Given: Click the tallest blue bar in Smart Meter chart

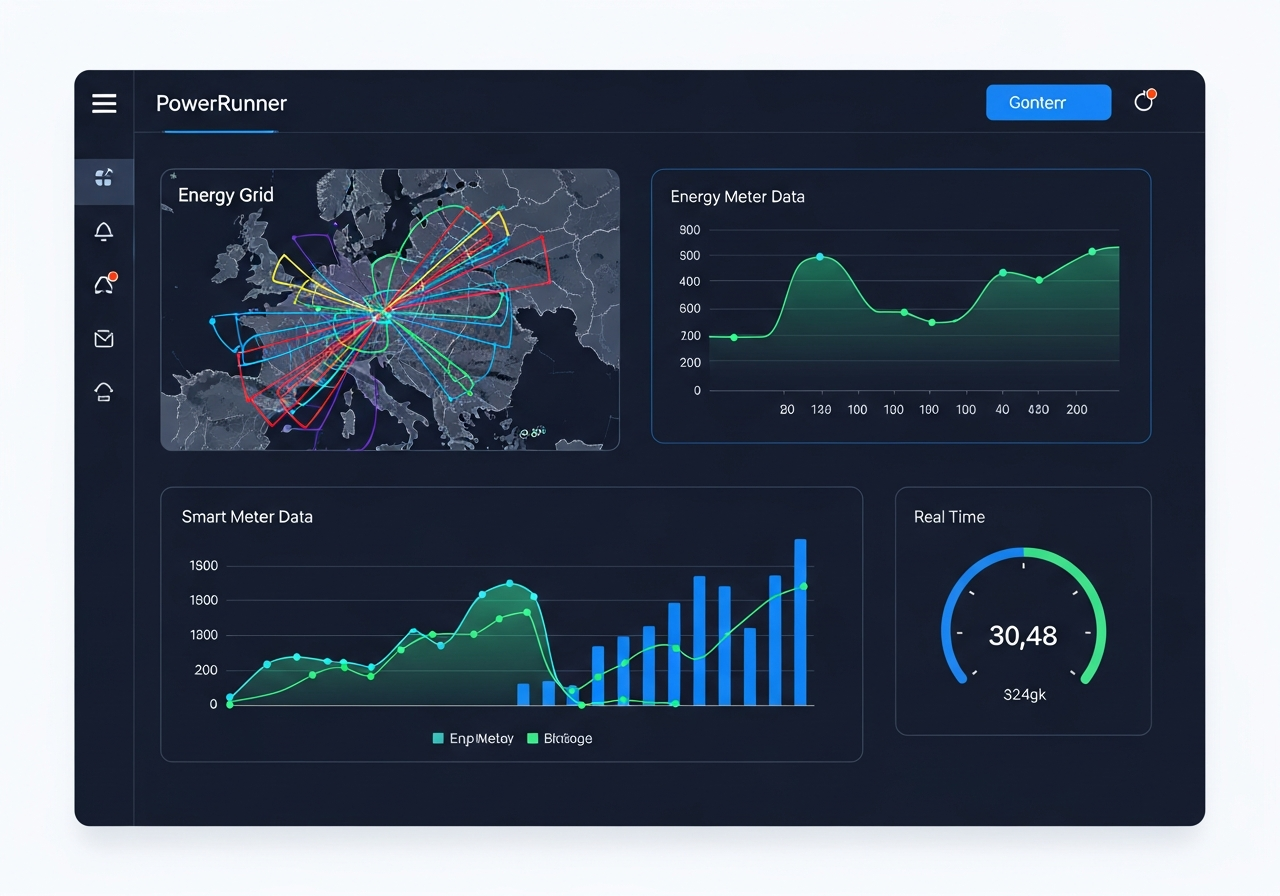Looking at the screenshot, I should (x=800, y=620).
